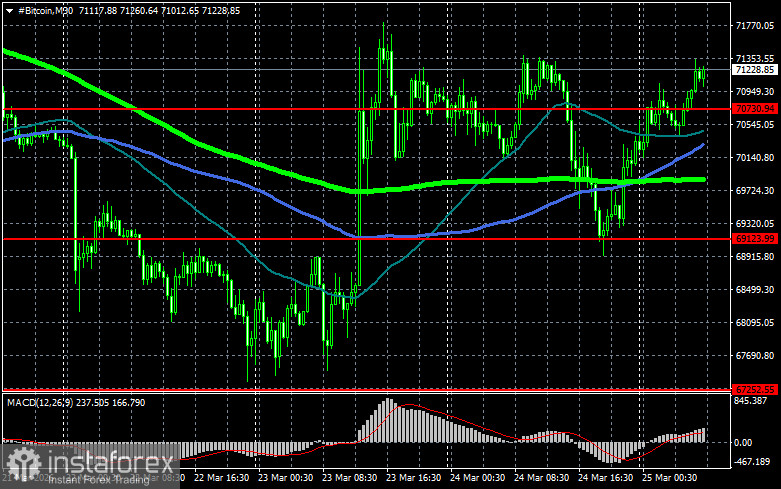Click price scale value 69320.05
The height and width of the screenshot is (489, 781).
(x=755, y=224)
